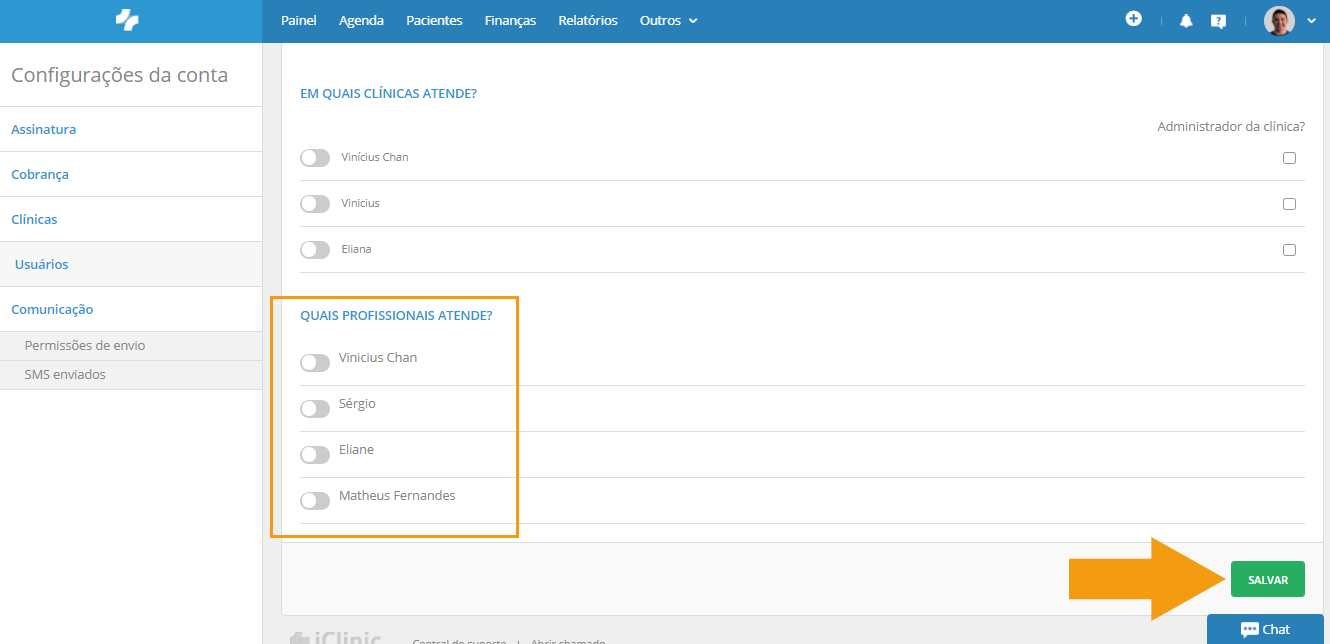Click the user profile avatar
Viewport: 1330px width, 644px height.
1279,20
